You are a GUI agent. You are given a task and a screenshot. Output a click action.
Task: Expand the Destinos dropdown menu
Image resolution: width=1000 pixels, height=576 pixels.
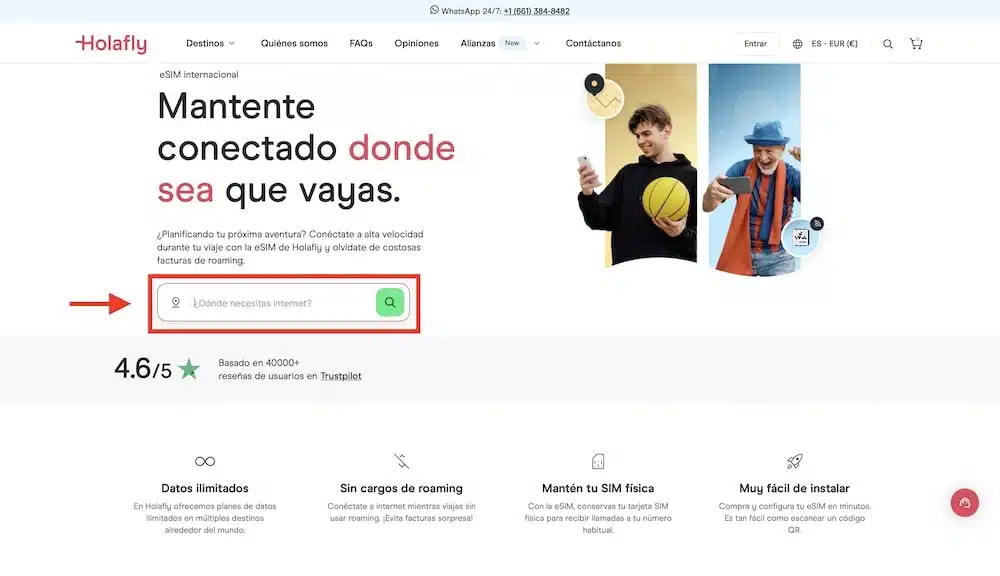(210, 43)
